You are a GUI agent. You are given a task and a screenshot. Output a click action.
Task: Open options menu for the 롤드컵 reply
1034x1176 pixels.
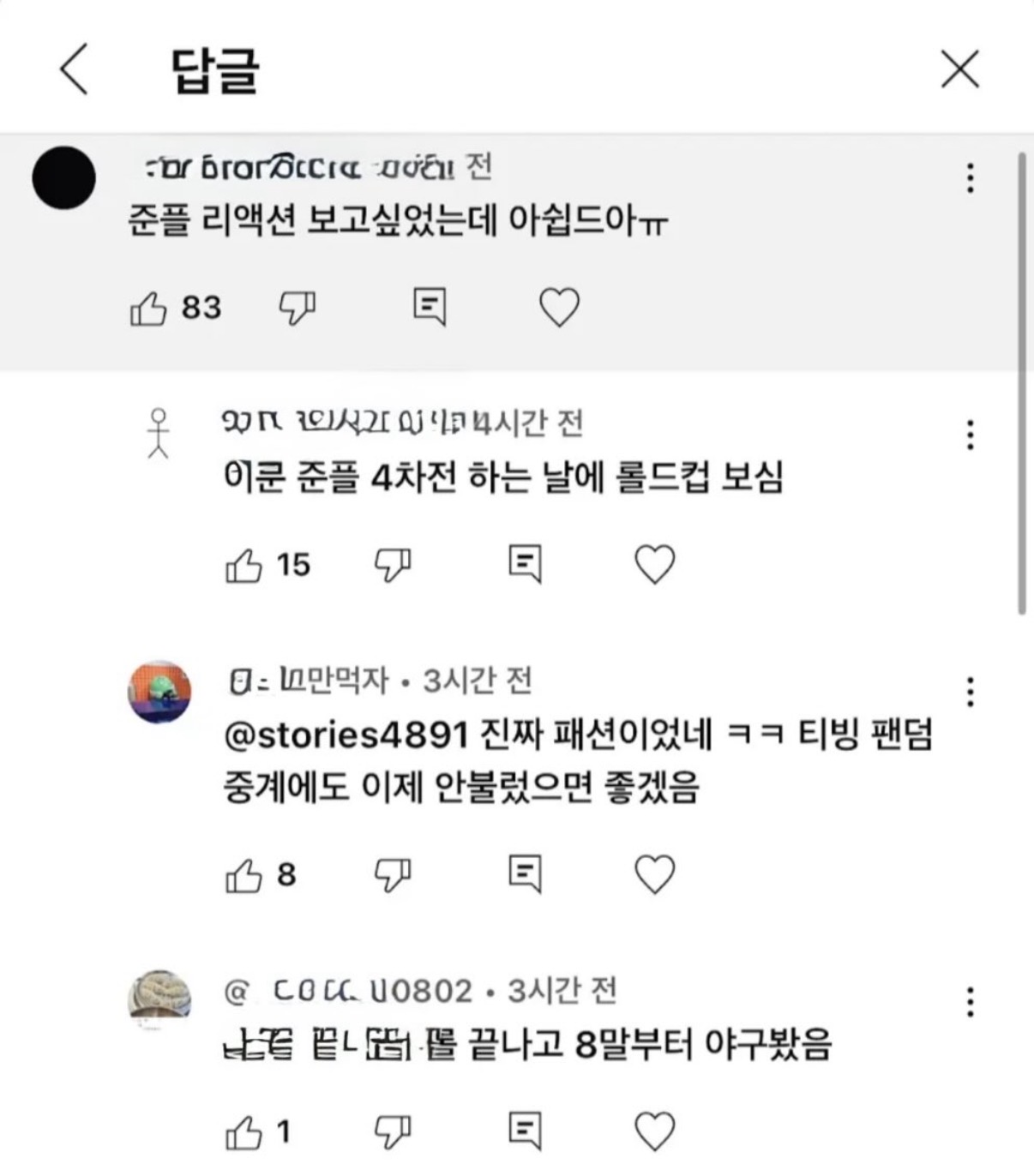pos(970,435)
